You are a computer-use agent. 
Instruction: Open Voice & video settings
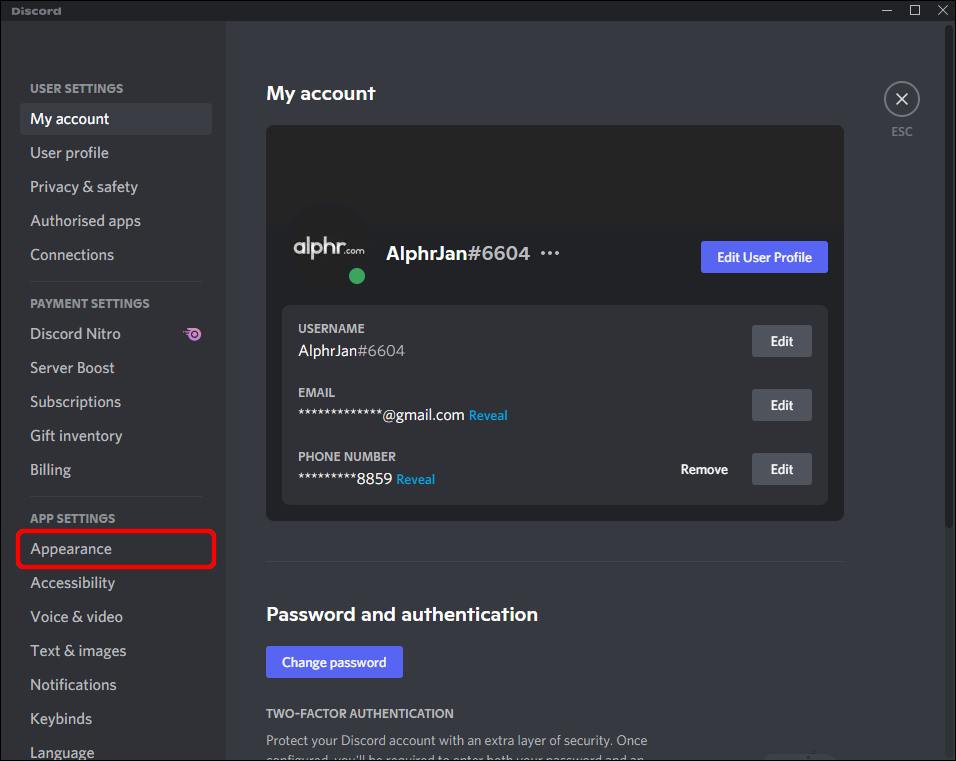click(76, 617)
